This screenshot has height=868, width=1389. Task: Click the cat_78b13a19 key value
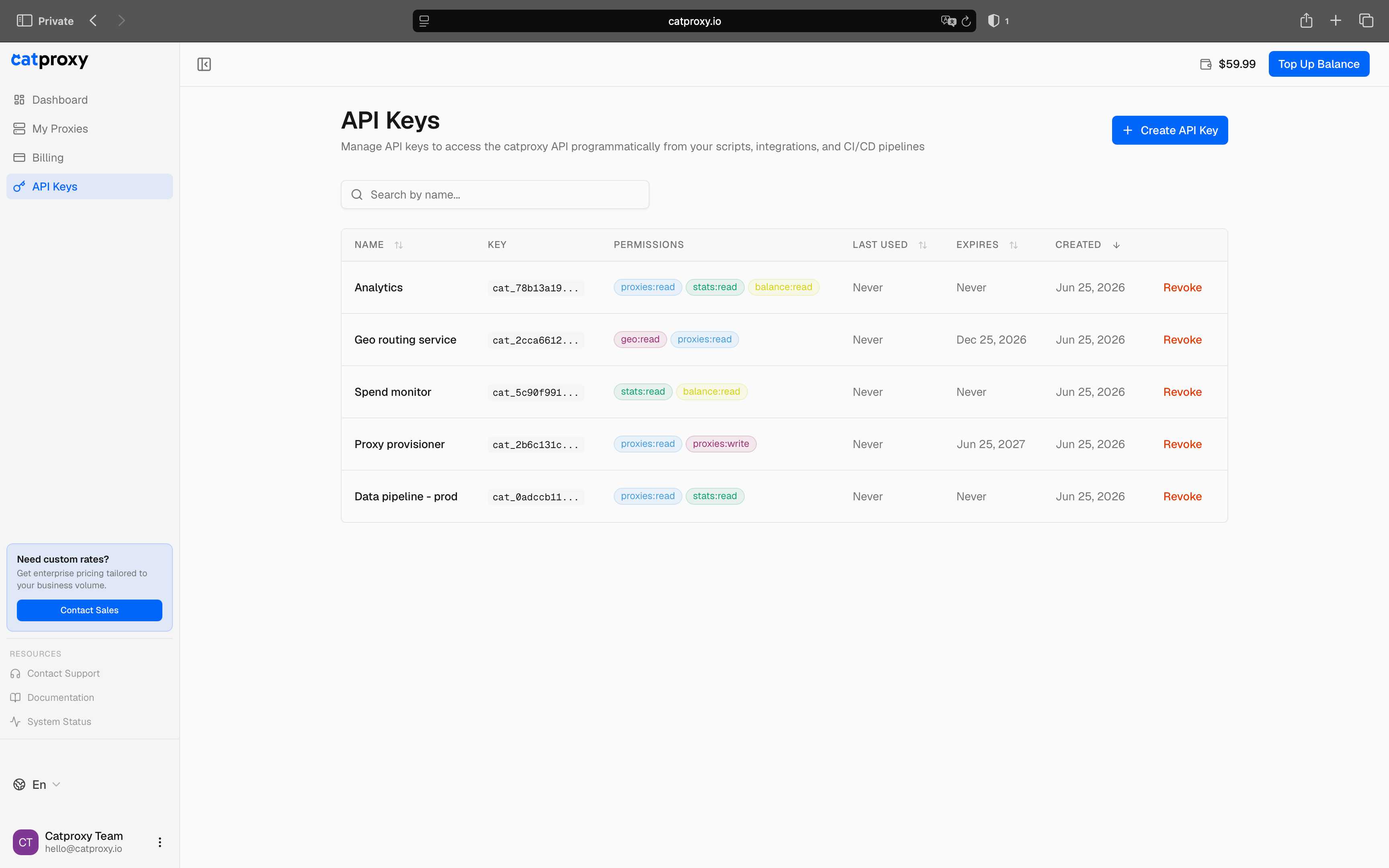pos(535,288)
